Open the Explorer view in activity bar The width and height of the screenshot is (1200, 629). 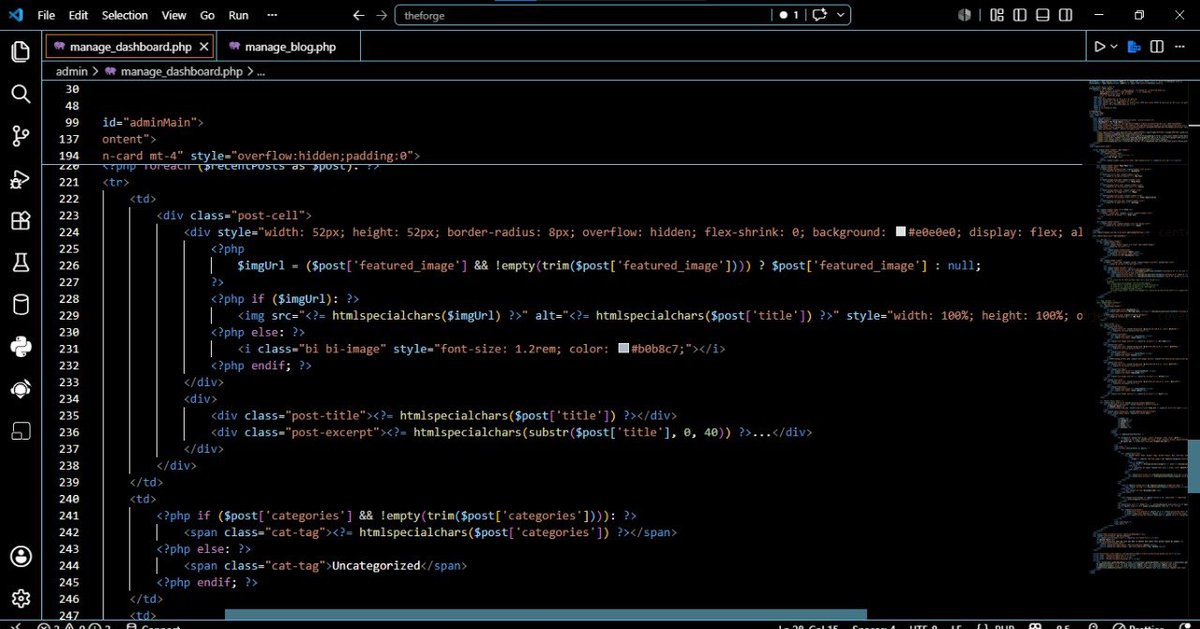point(20,51)
